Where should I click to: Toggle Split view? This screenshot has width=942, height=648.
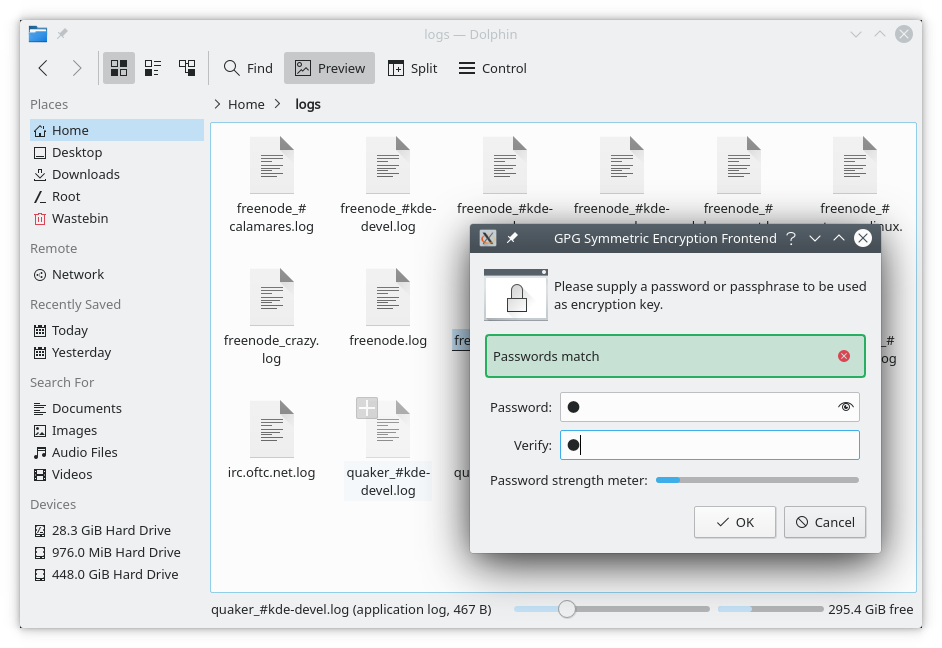pos(412,68)
